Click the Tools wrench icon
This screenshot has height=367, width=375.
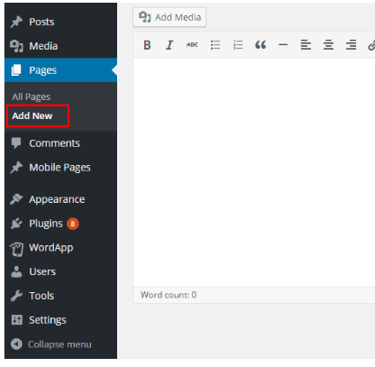[16, 296]
